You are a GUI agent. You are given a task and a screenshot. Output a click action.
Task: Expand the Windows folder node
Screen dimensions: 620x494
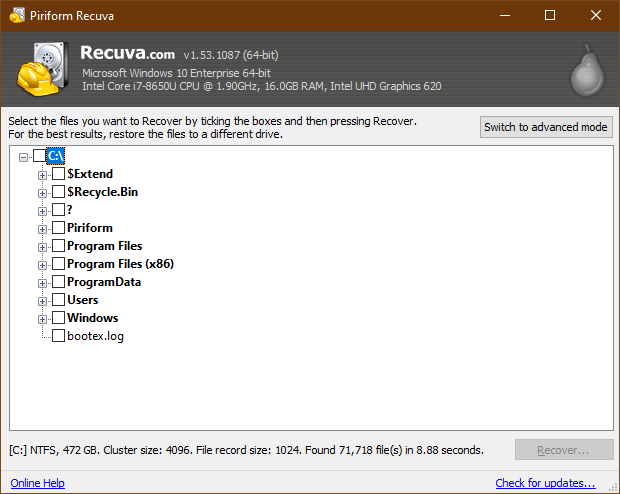pyautogui.click(x=43, y=319)
